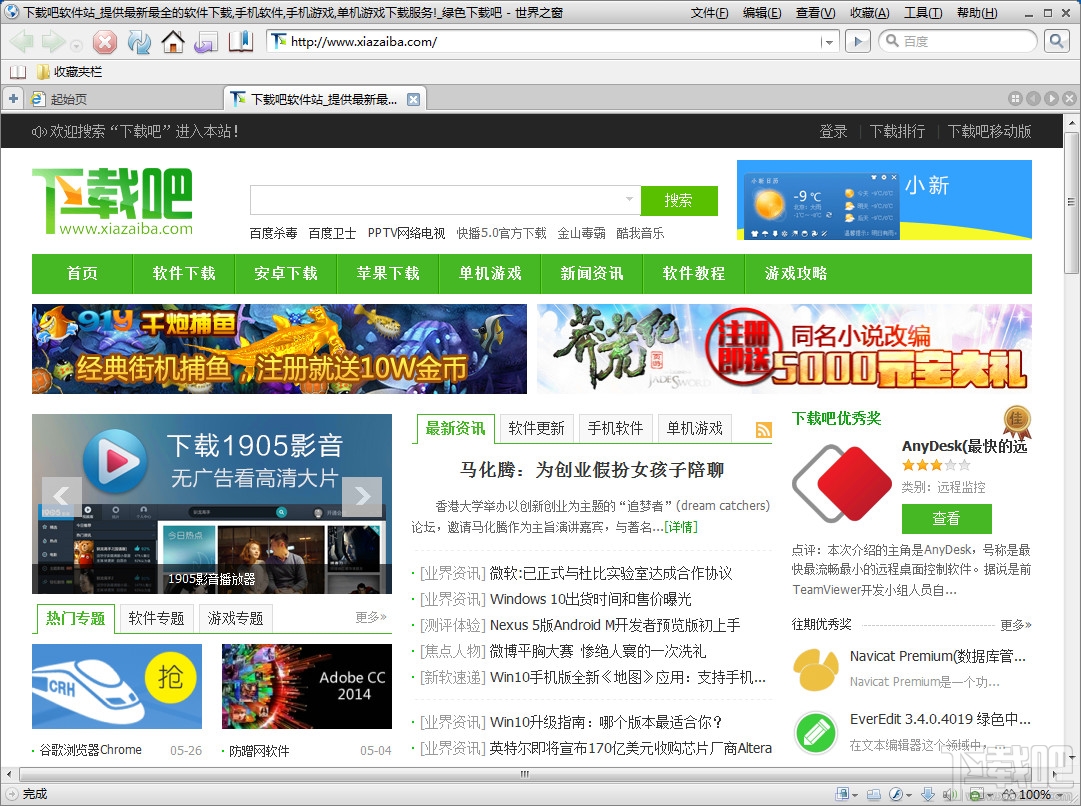
Task: Click the horizontal scrollbar thumb
Action: coord(525,774)
